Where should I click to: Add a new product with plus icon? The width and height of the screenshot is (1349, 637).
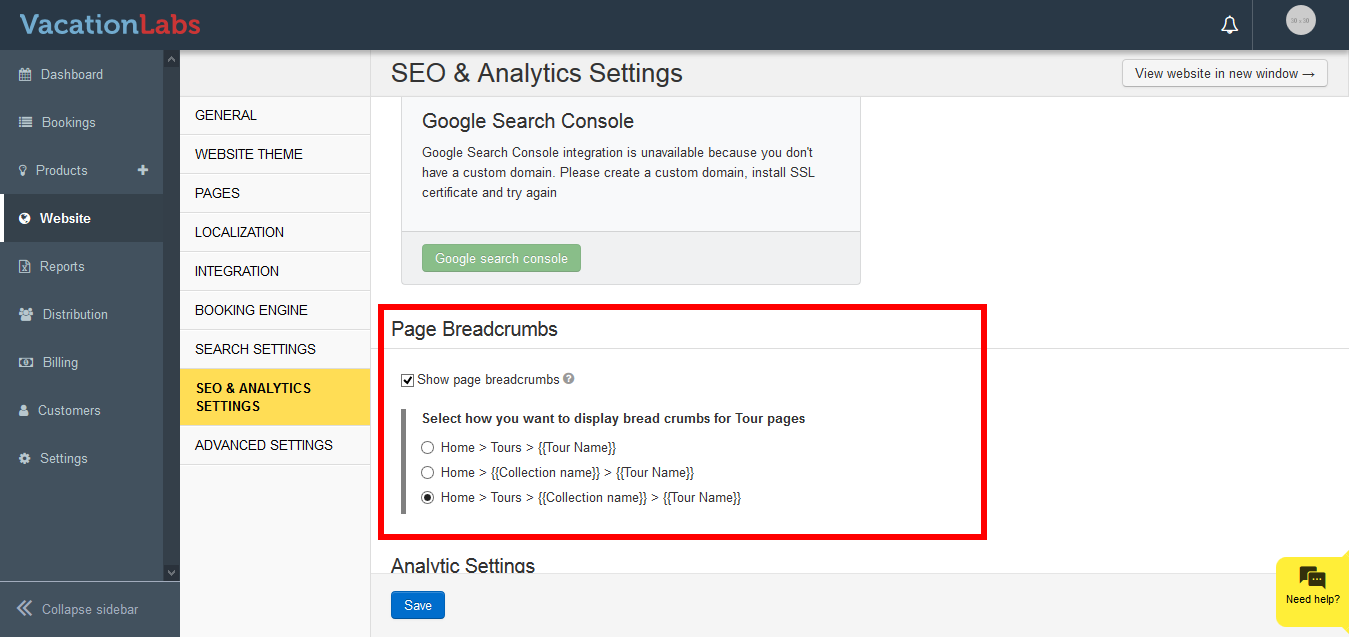point(143,170)
